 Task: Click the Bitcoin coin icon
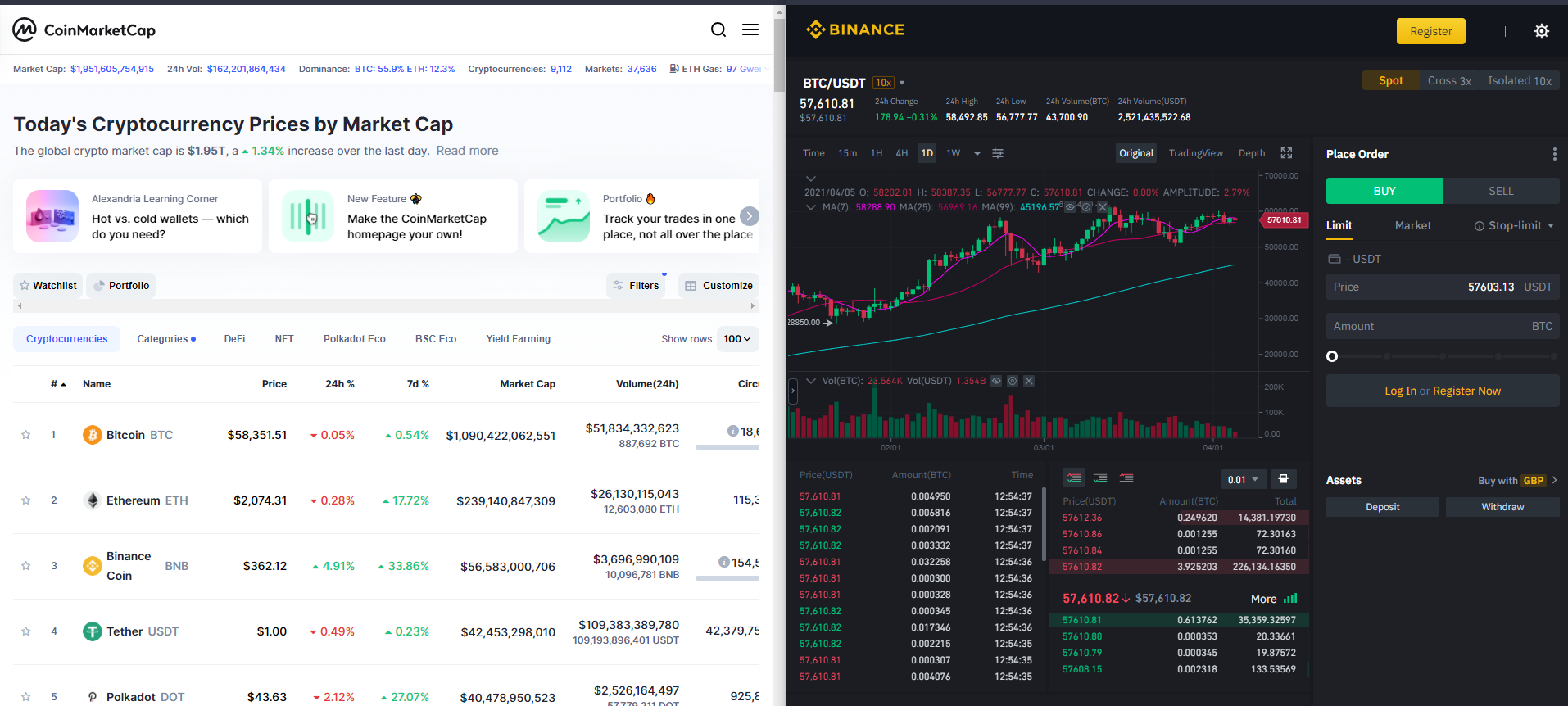93,435
